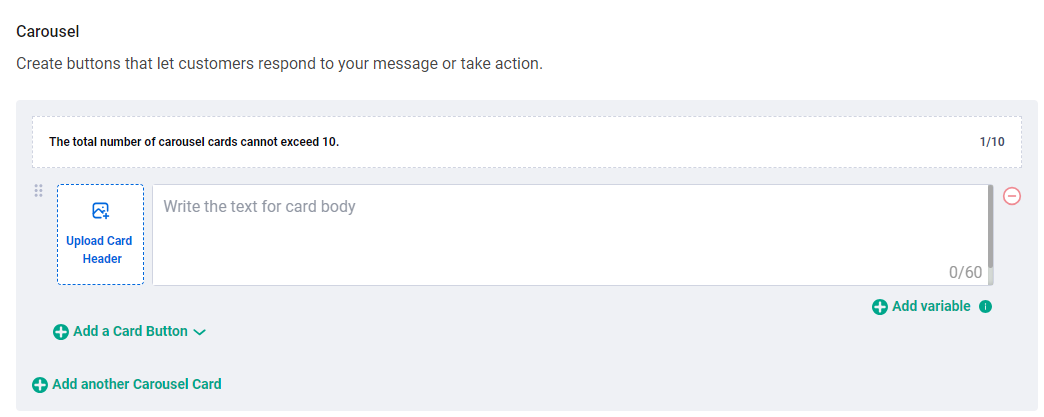Click the 0/60 character counter
This screenshot has width=1044, height=417.
tap(965, 272)
